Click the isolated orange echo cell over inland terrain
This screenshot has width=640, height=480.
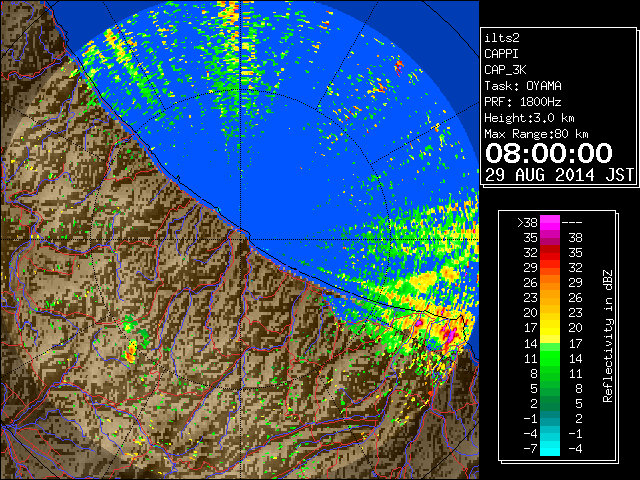point(131,352)
